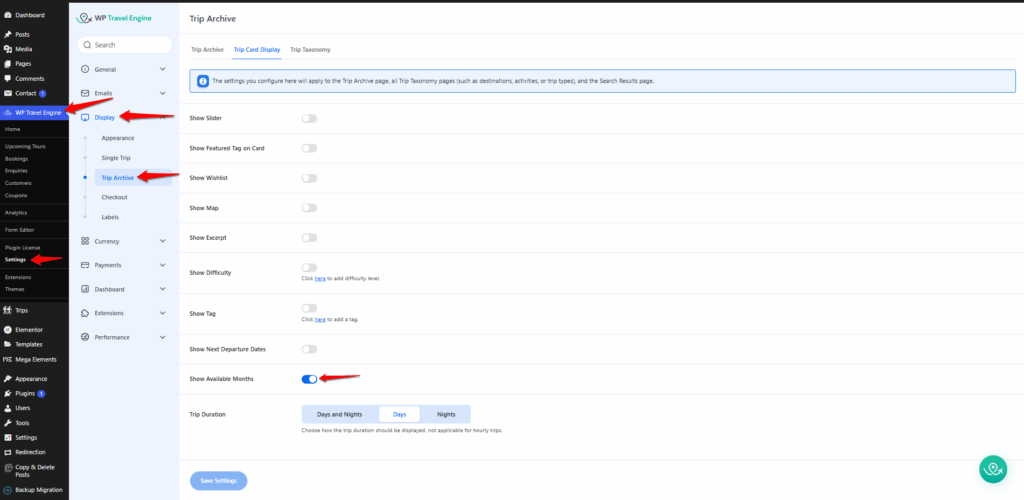
Task: Click the Save Settings button
Action: [x=218, y=481]
